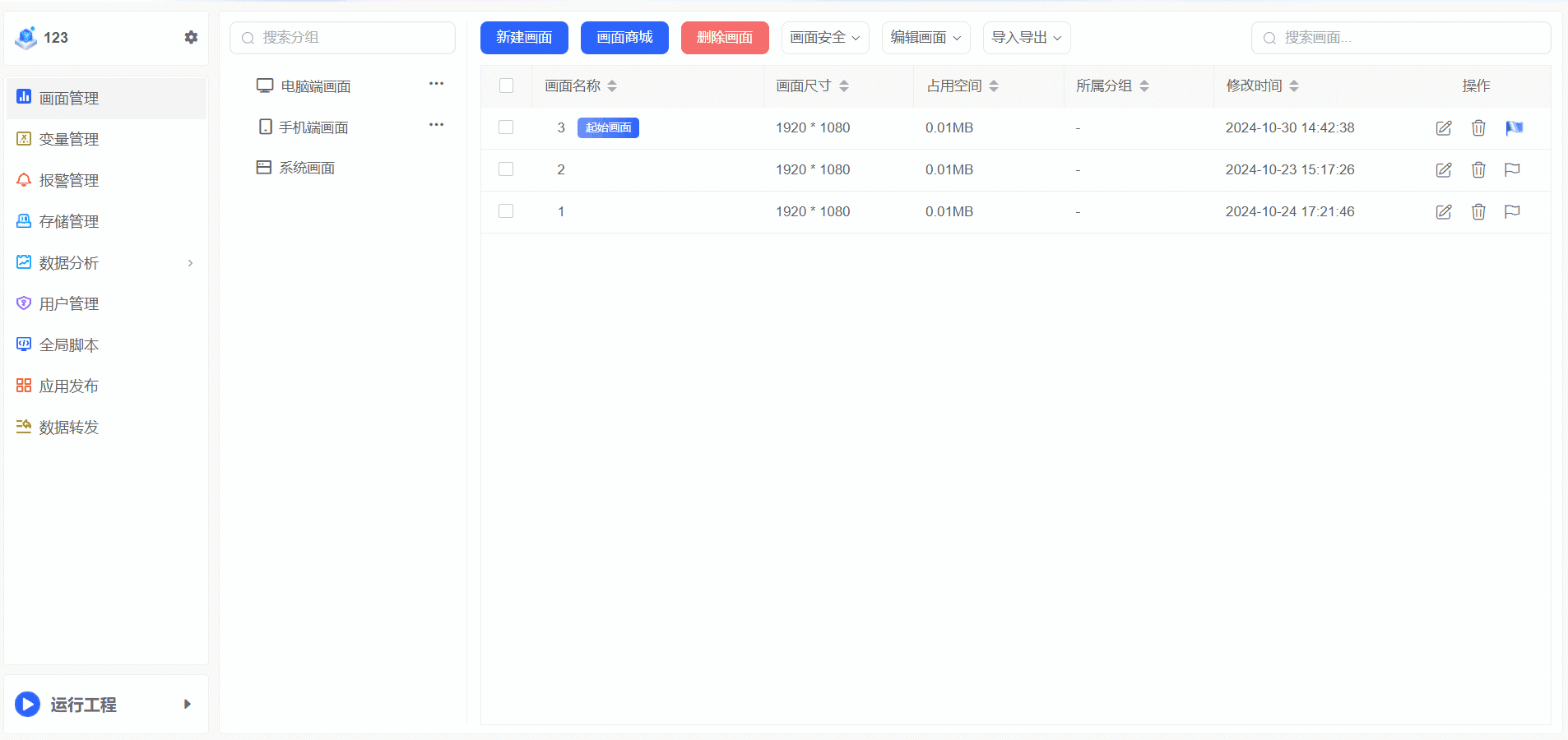
Task: Click the run project play icon
Action: pos(27,705)
